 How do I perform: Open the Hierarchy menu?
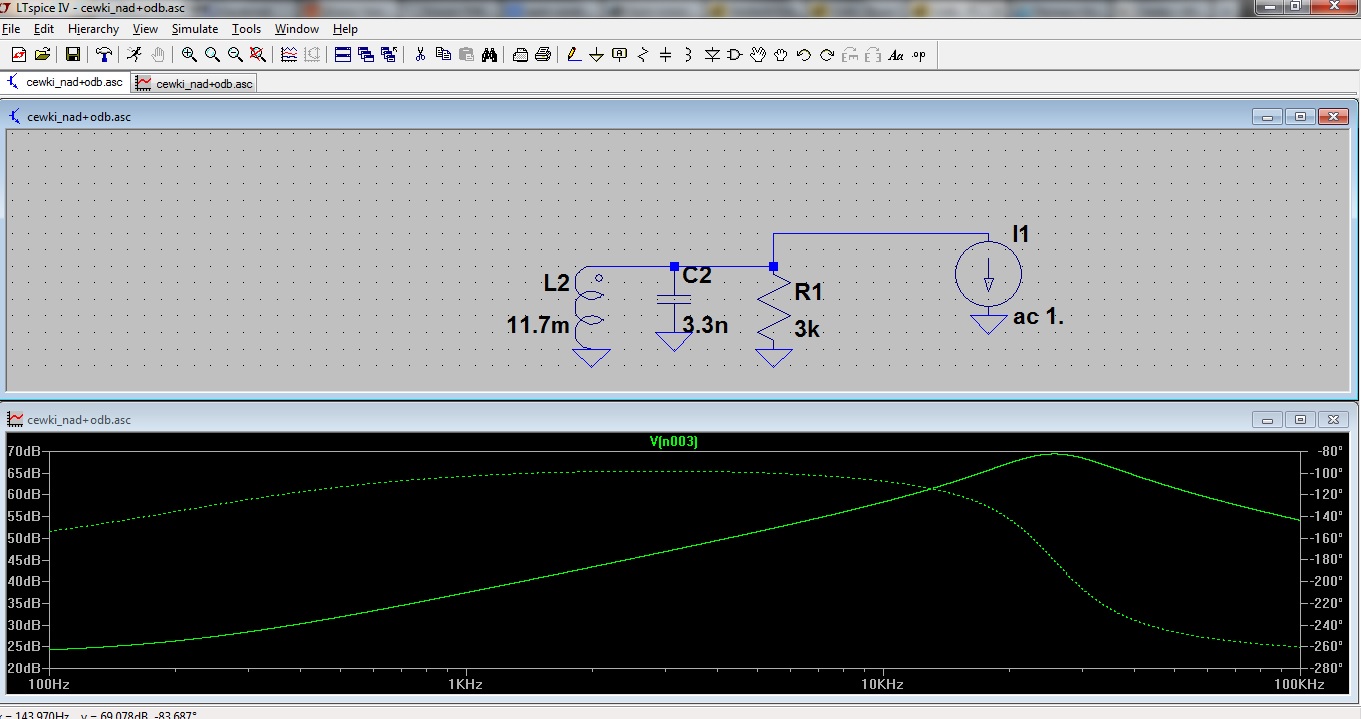click(93, 29)
